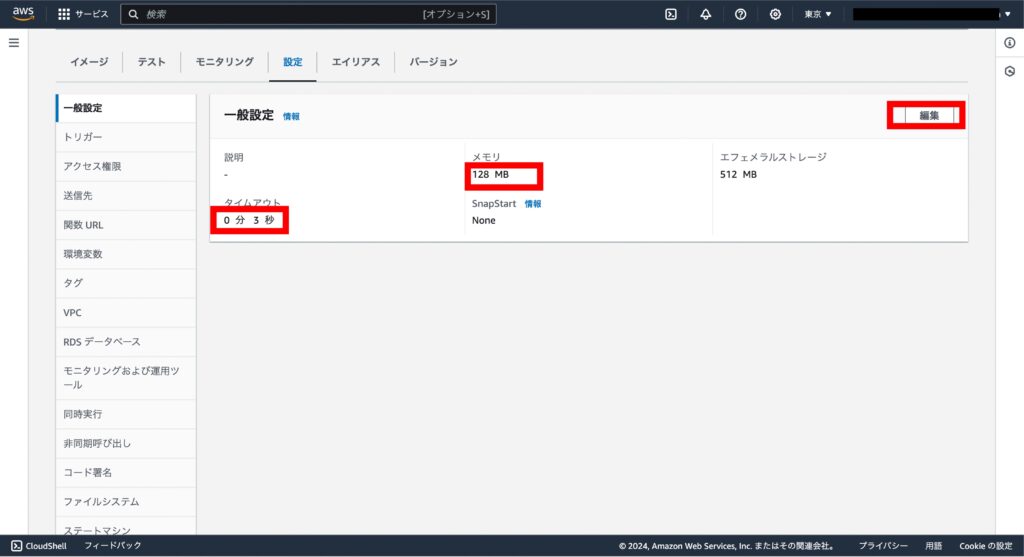Open モニタリングおよび運用ツール in side menu

point(126,377)
